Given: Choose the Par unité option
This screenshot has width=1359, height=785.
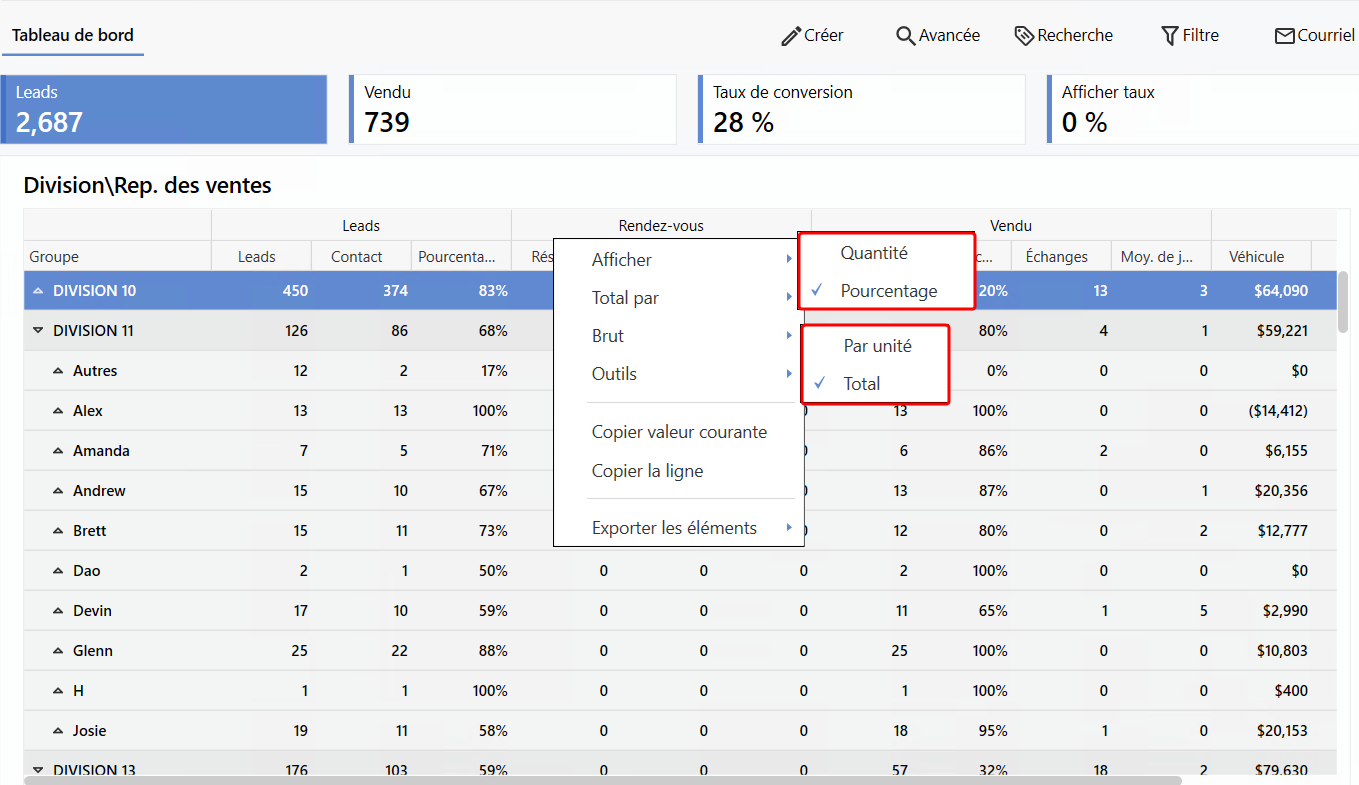Looking at the screenshot, I should pos(877,346).
